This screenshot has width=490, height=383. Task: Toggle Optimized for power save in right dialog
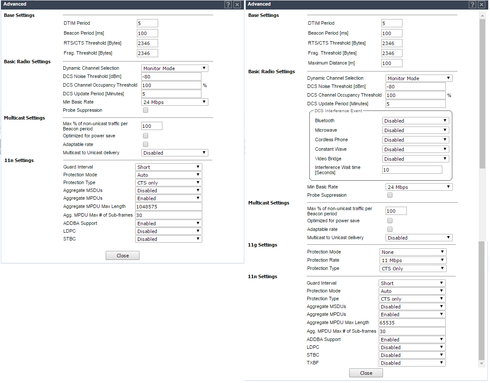[x=390, y=221]
